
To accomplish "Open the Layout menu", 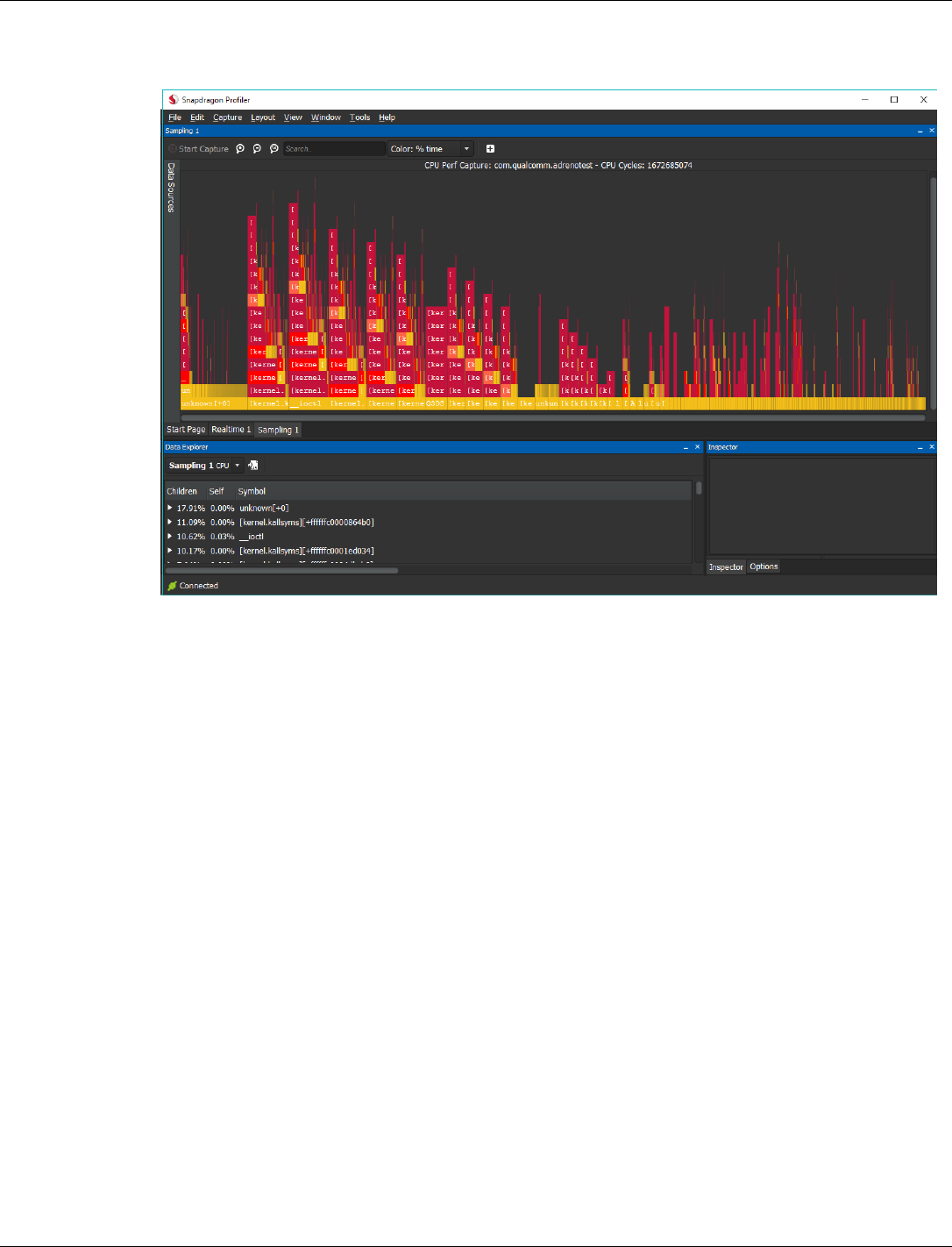I will click(x=263, y=118).
